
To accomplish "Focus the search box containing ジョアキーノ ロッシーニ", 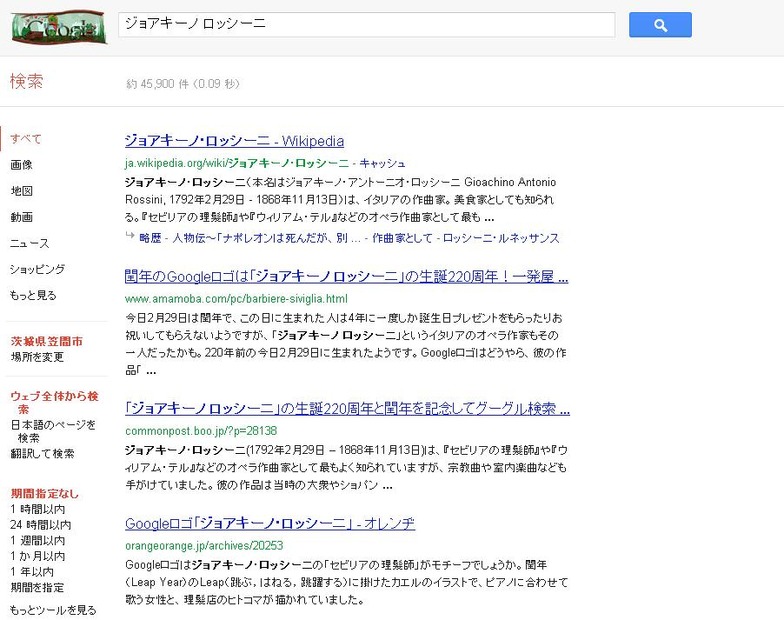I will point(366,24).
